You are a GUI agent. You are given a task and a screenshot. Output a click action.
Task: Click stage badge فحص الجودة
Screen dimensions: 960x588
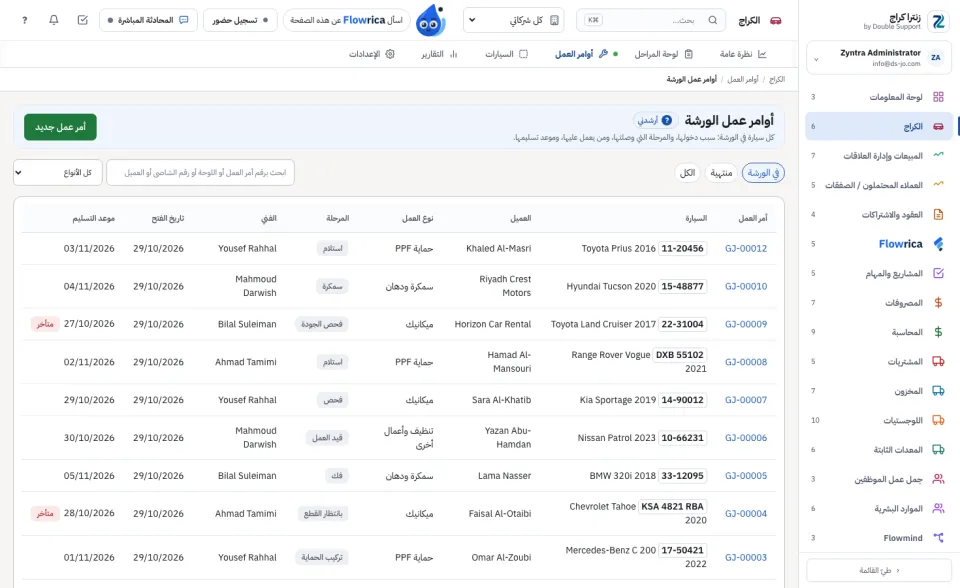[x=321, y=324]
